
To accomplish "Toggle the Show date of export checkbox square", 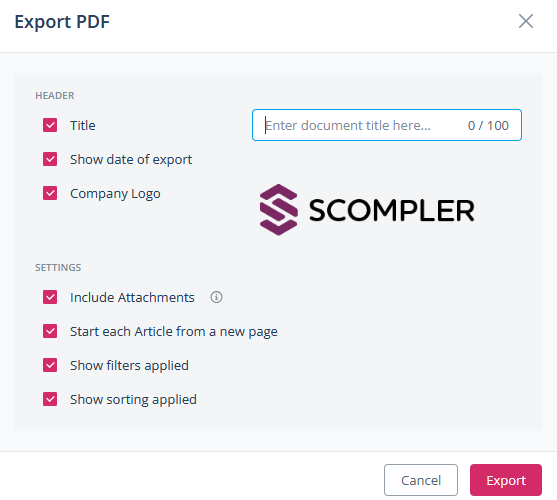I will click(x=50, y=159).
